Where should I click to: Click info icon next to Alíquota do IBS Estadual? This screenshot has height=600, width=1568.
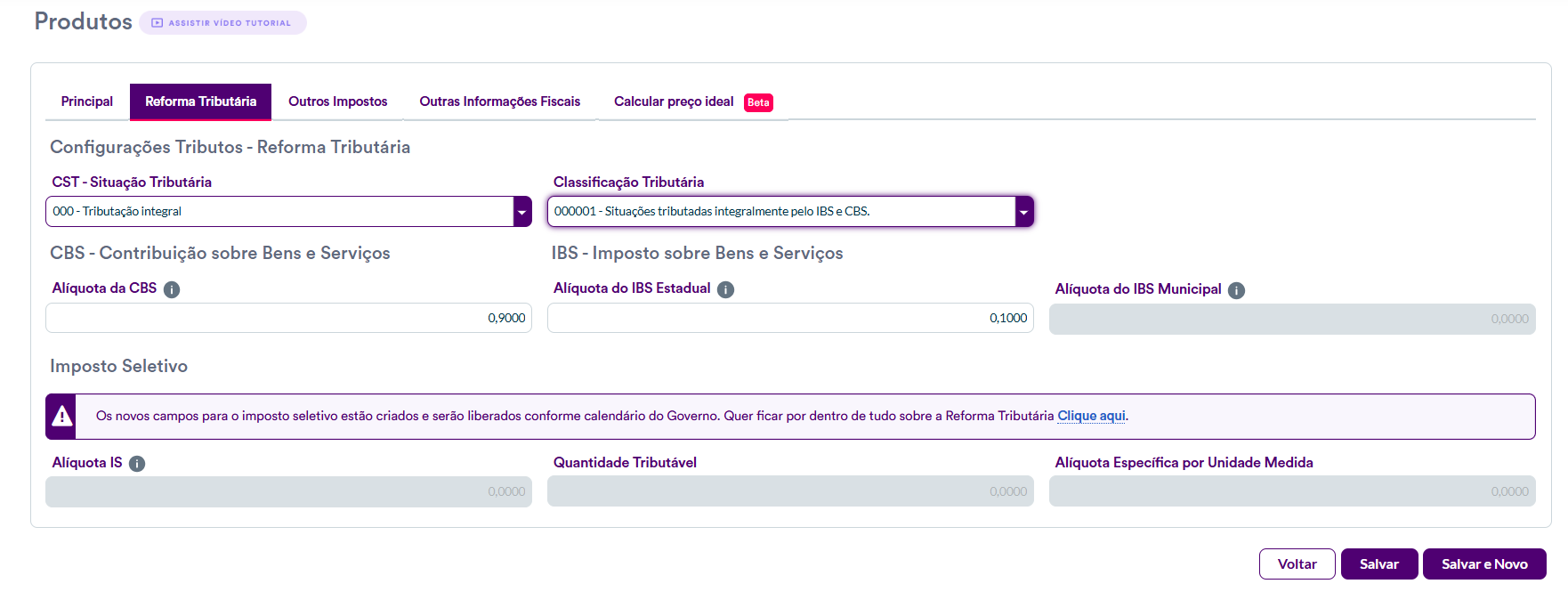pos(726,289)
